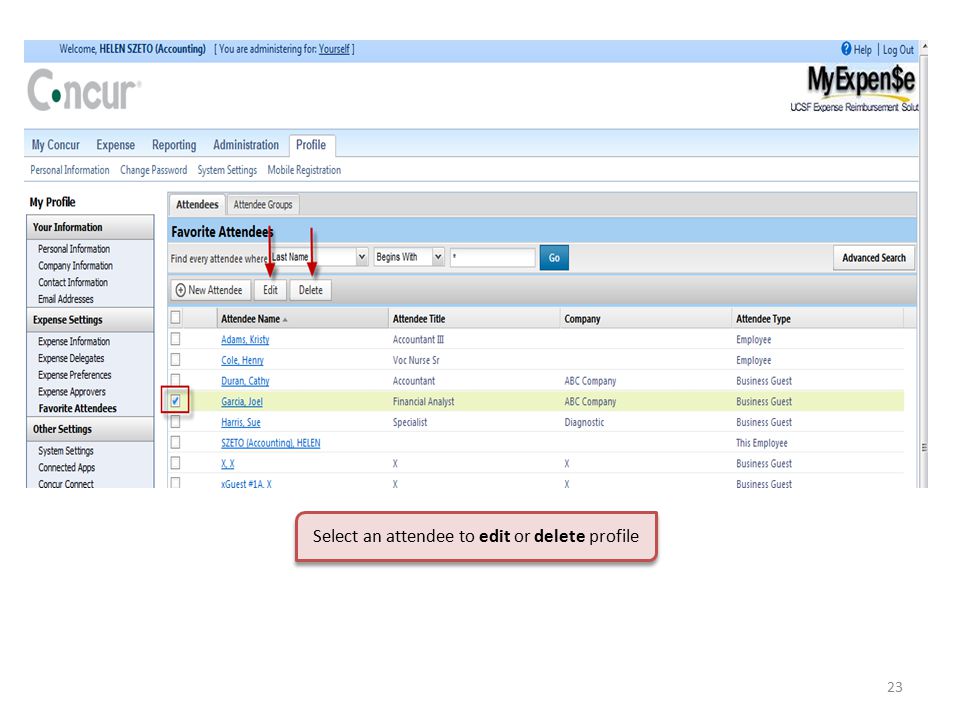Screen dimensions: 960x720
Task: Open the Administration menu tab
Action: (x=246, y=145)
